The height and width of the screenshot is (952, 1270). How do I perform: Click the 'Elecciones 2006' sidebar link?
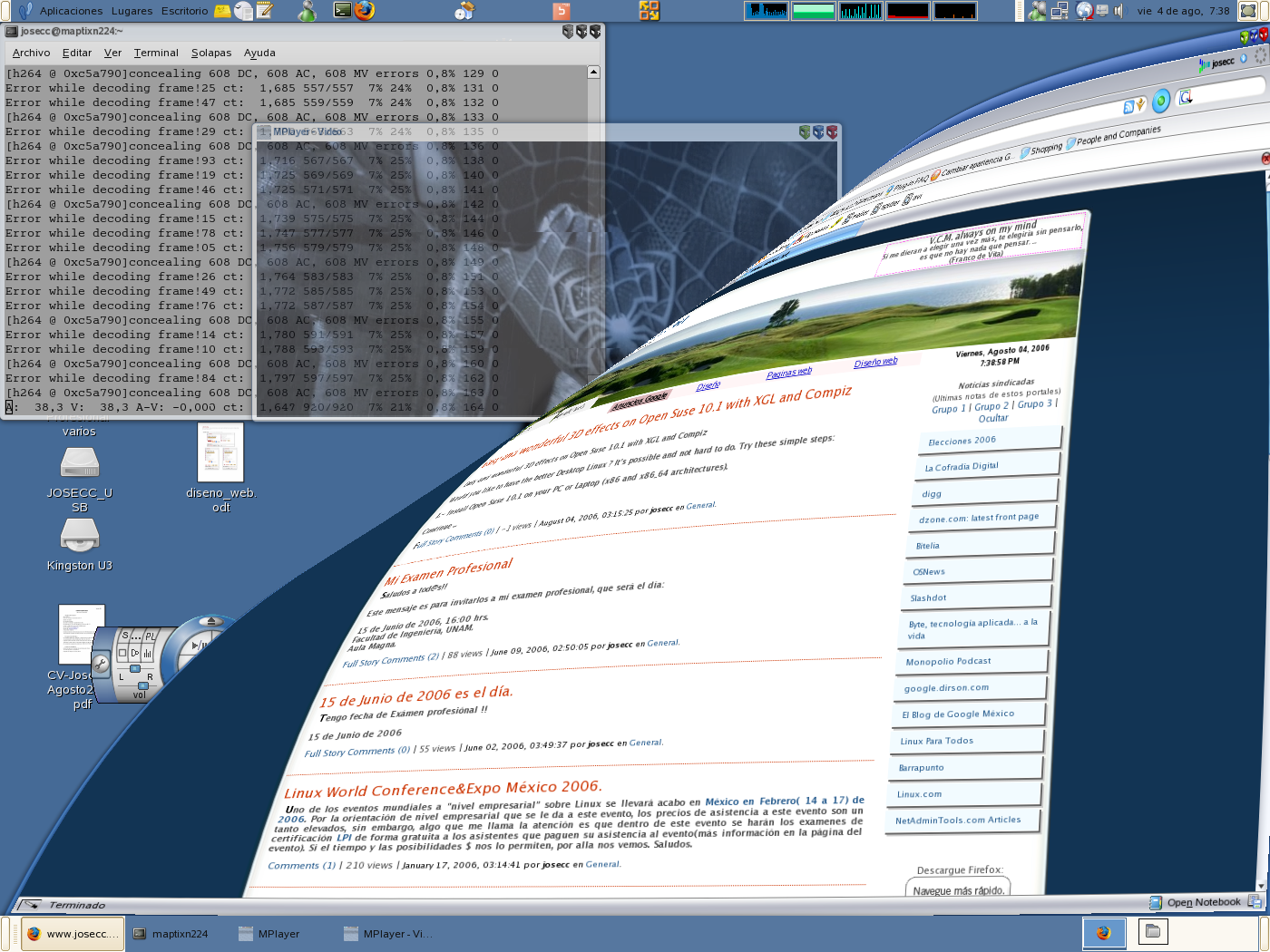pyautogui.click(x=962, y=441)
